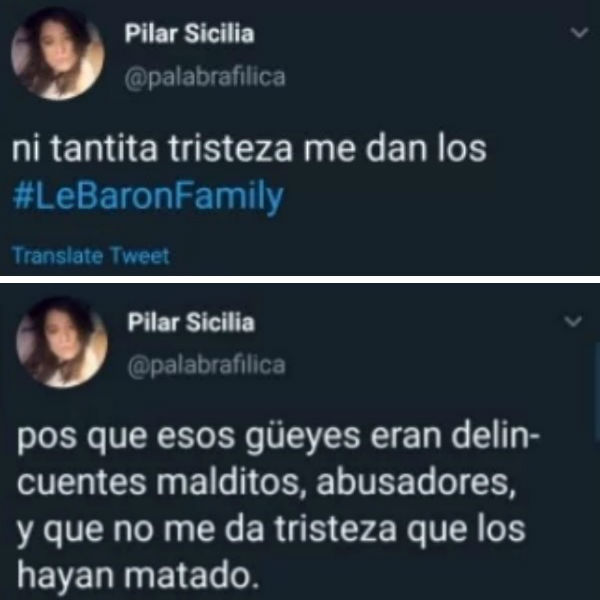Click the first tweet's profile picture
The height and width of the screenshot is (600, 600).
pos(57,54)
